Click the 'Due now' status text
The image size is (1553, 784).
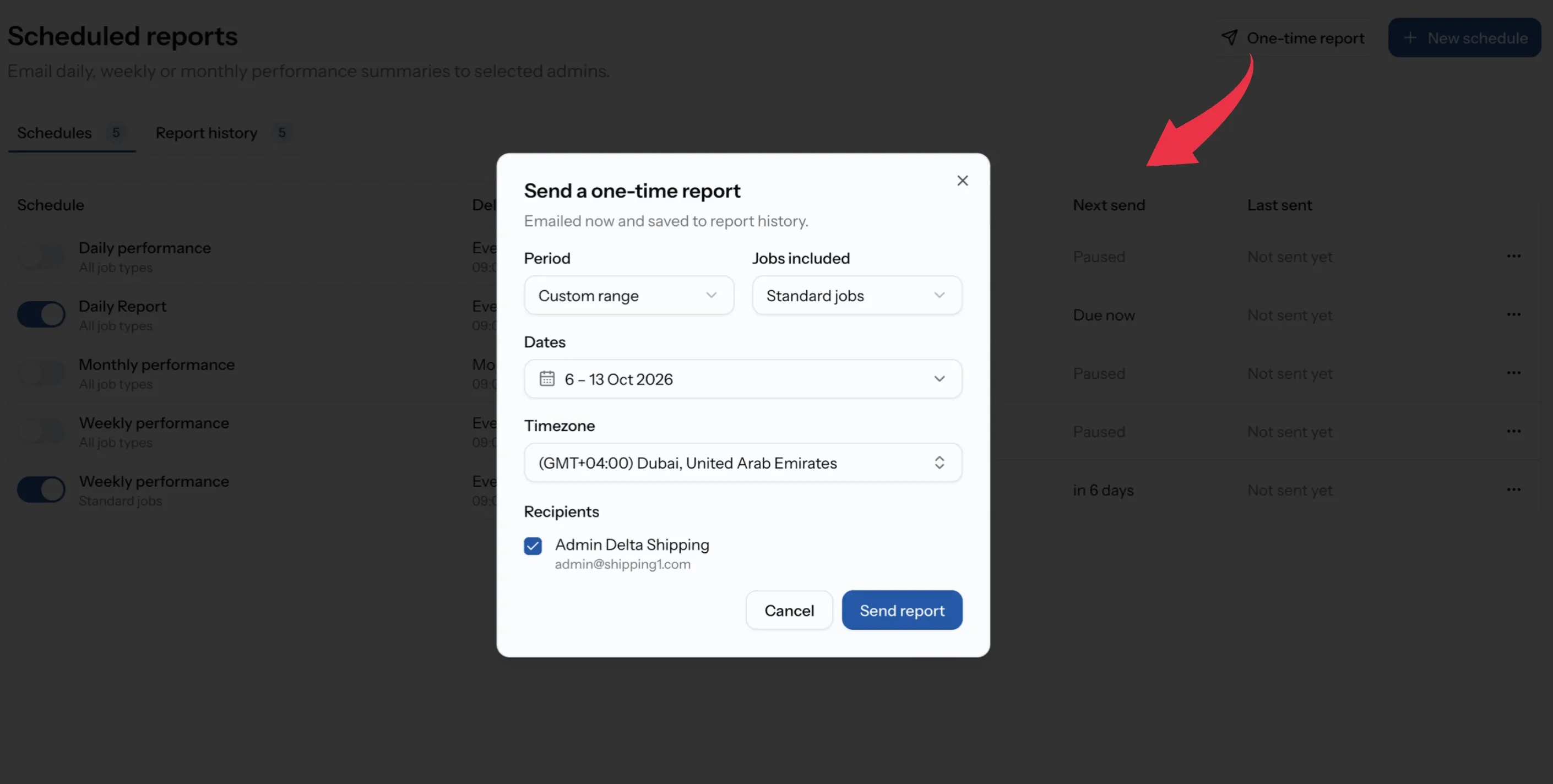click(x=1104, y=315)
